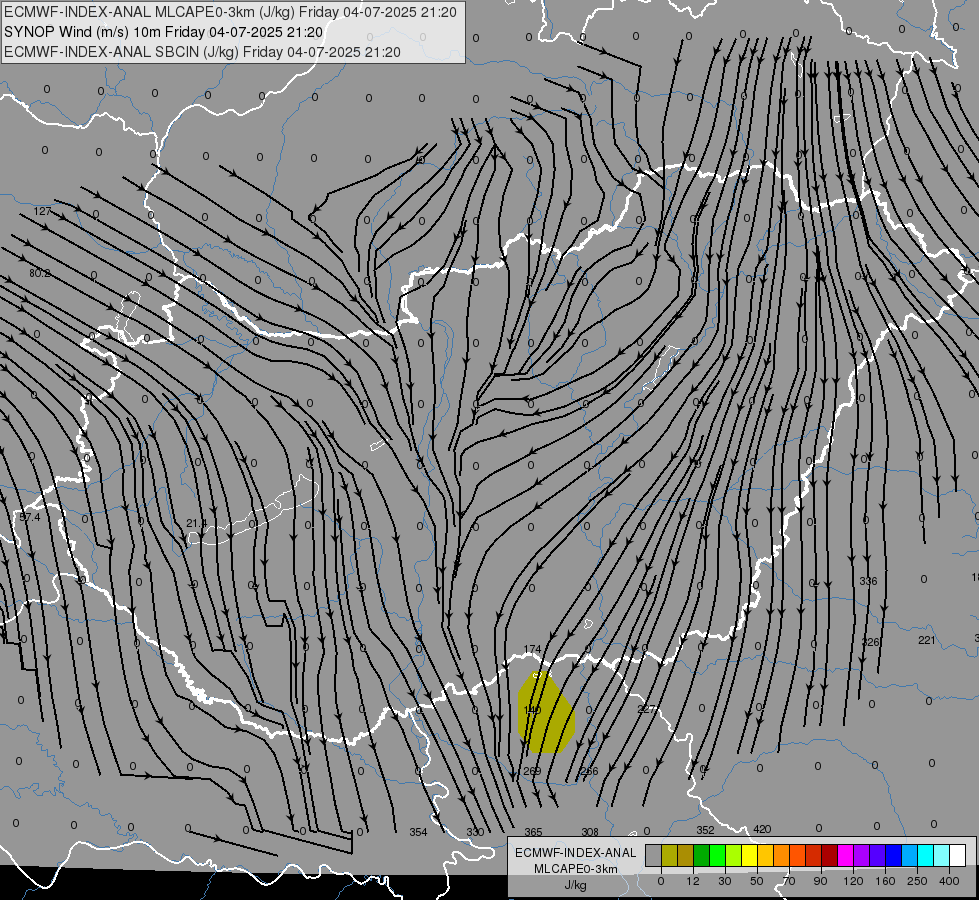Screen dimensions: 979x900
Task: Click the olive-yellow swatch in the legend
Action: (x=669, y=856)
